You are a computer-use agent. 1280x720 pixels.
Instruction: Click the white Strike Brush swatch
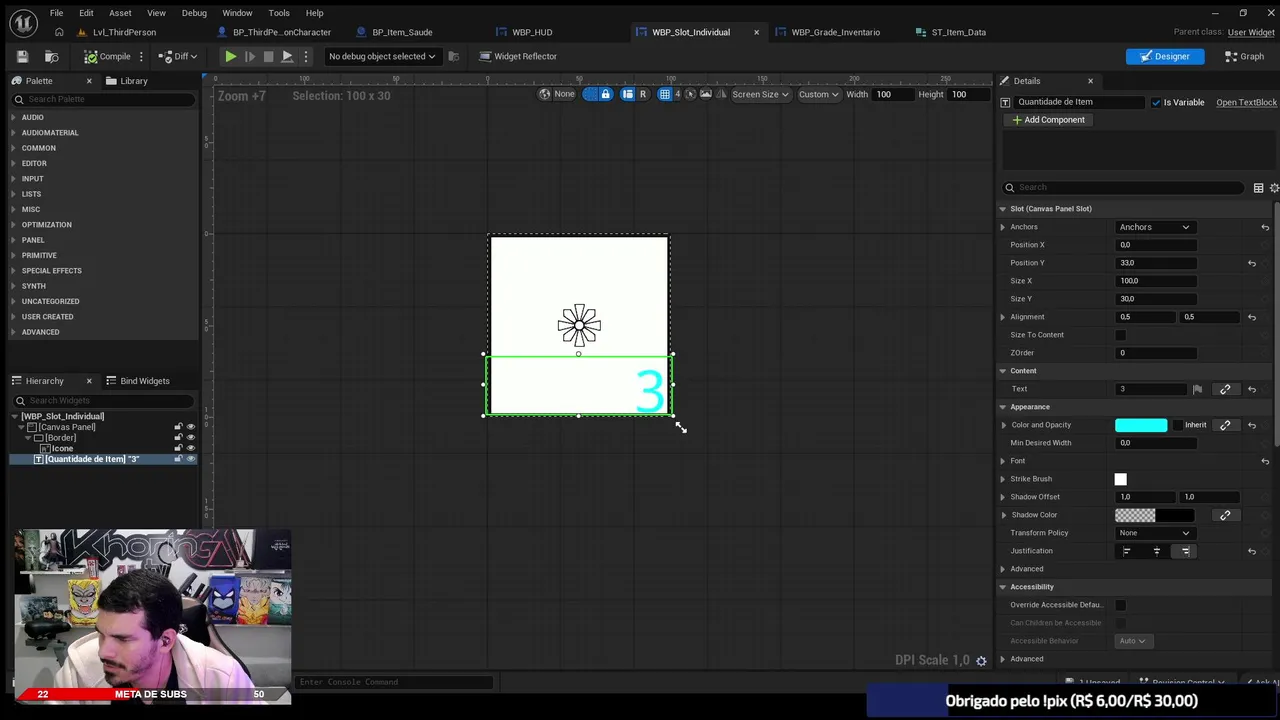(x=1120, y=479)
